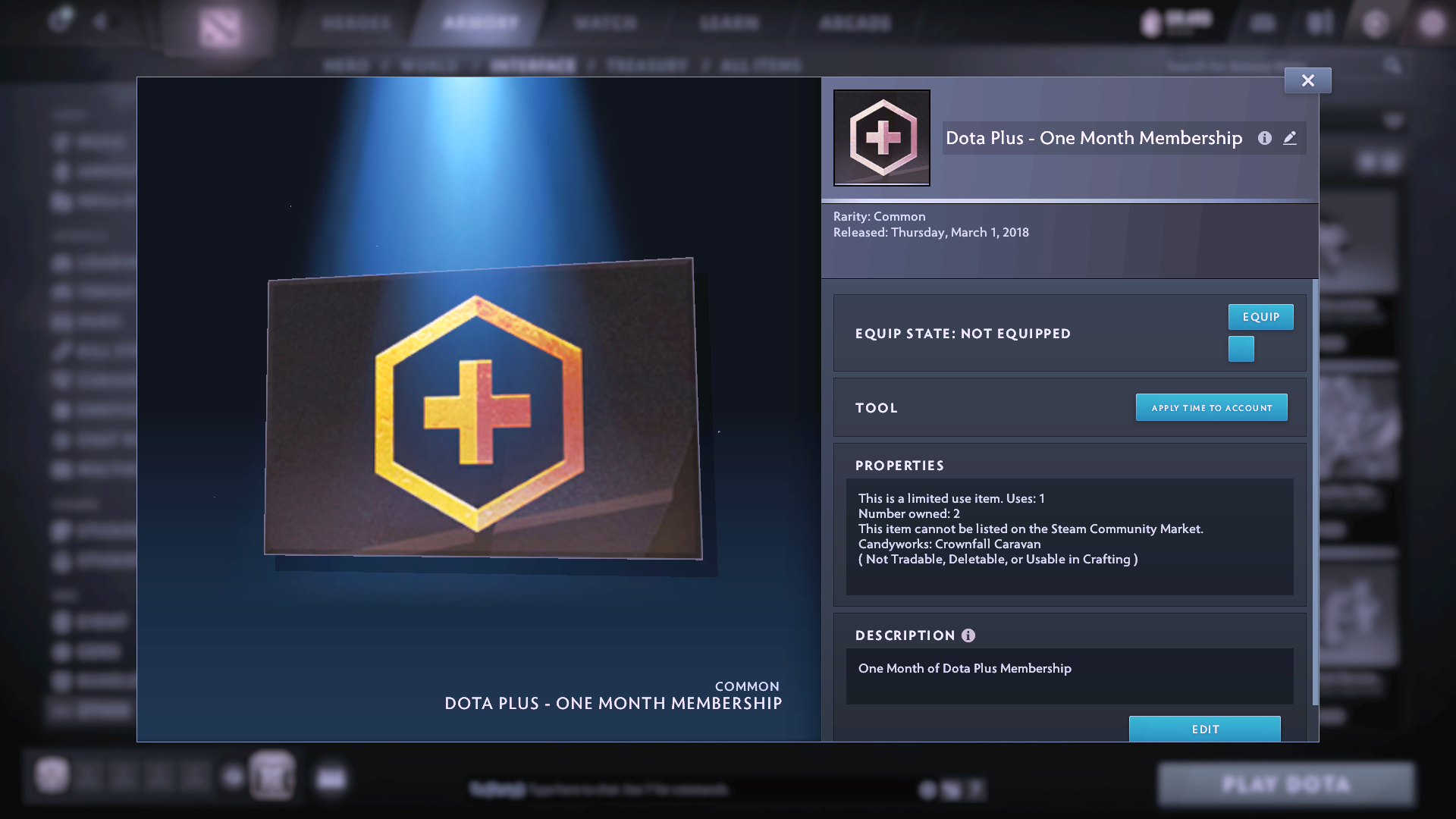
Task: Click the blue square below Equip button
Action: 1241,349
